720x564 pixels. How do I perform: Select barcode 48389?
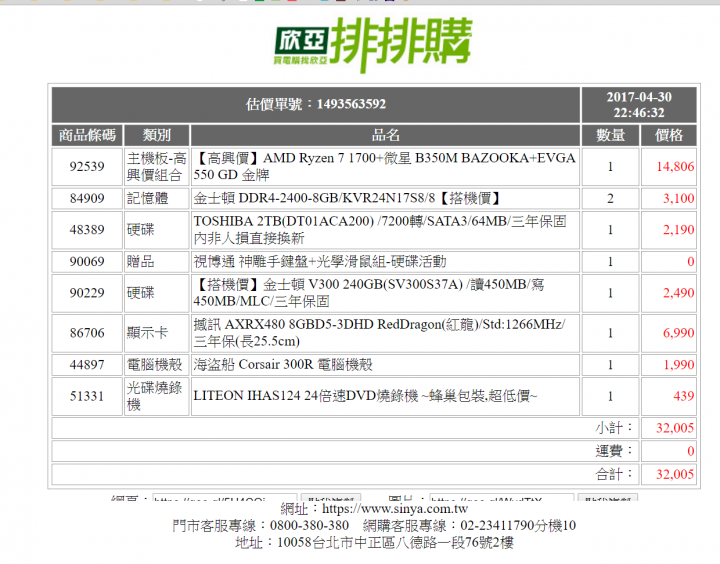pyautogui.click(x=87, y=230)
